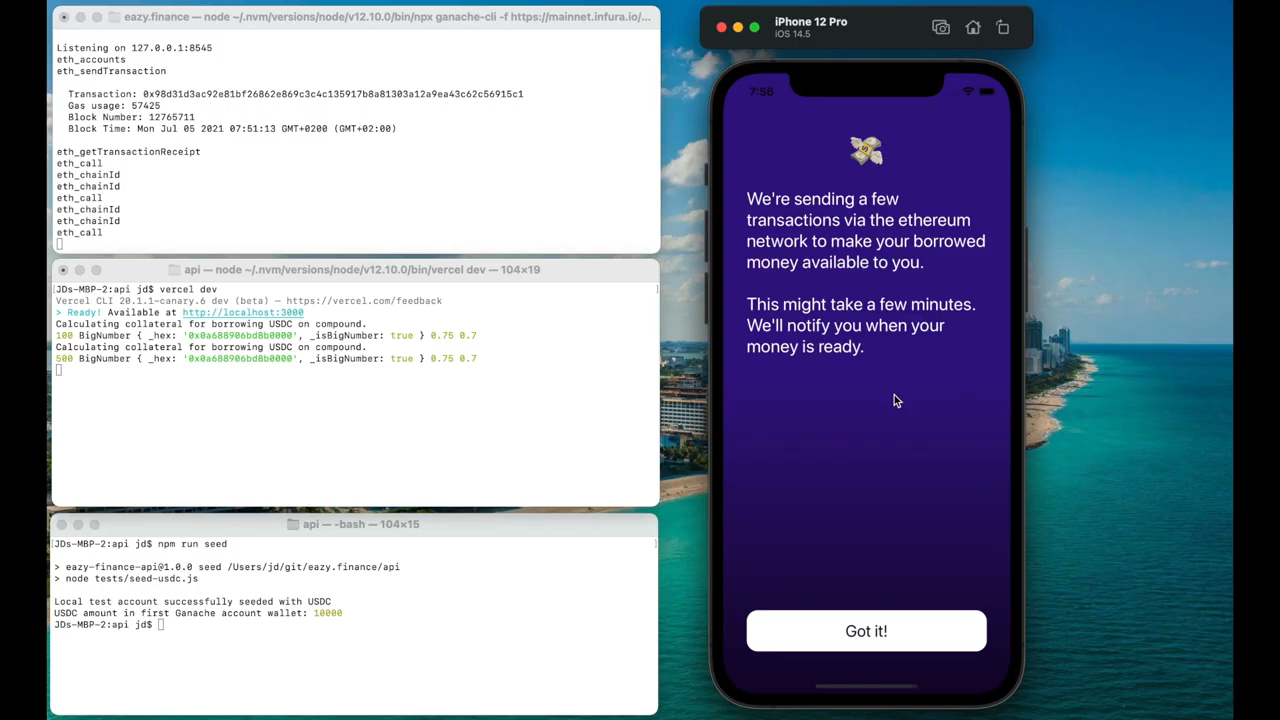The width and height of the screenshot is (1280, 720).
Task: Click the Vercel CLI 20.1.1-canary.6 line
Action: (248, 301)
